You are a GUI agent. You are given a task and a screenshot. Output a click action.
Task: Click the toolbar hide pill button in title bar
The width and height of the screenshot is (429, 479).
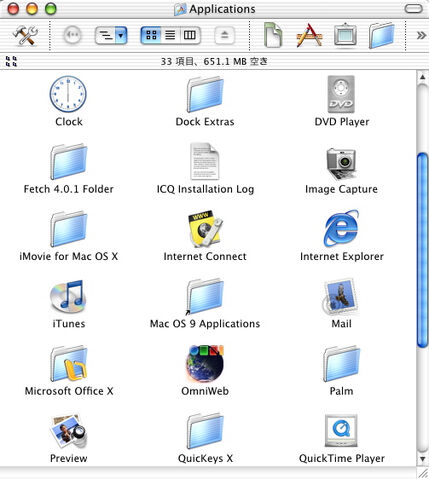coord(413,9)
